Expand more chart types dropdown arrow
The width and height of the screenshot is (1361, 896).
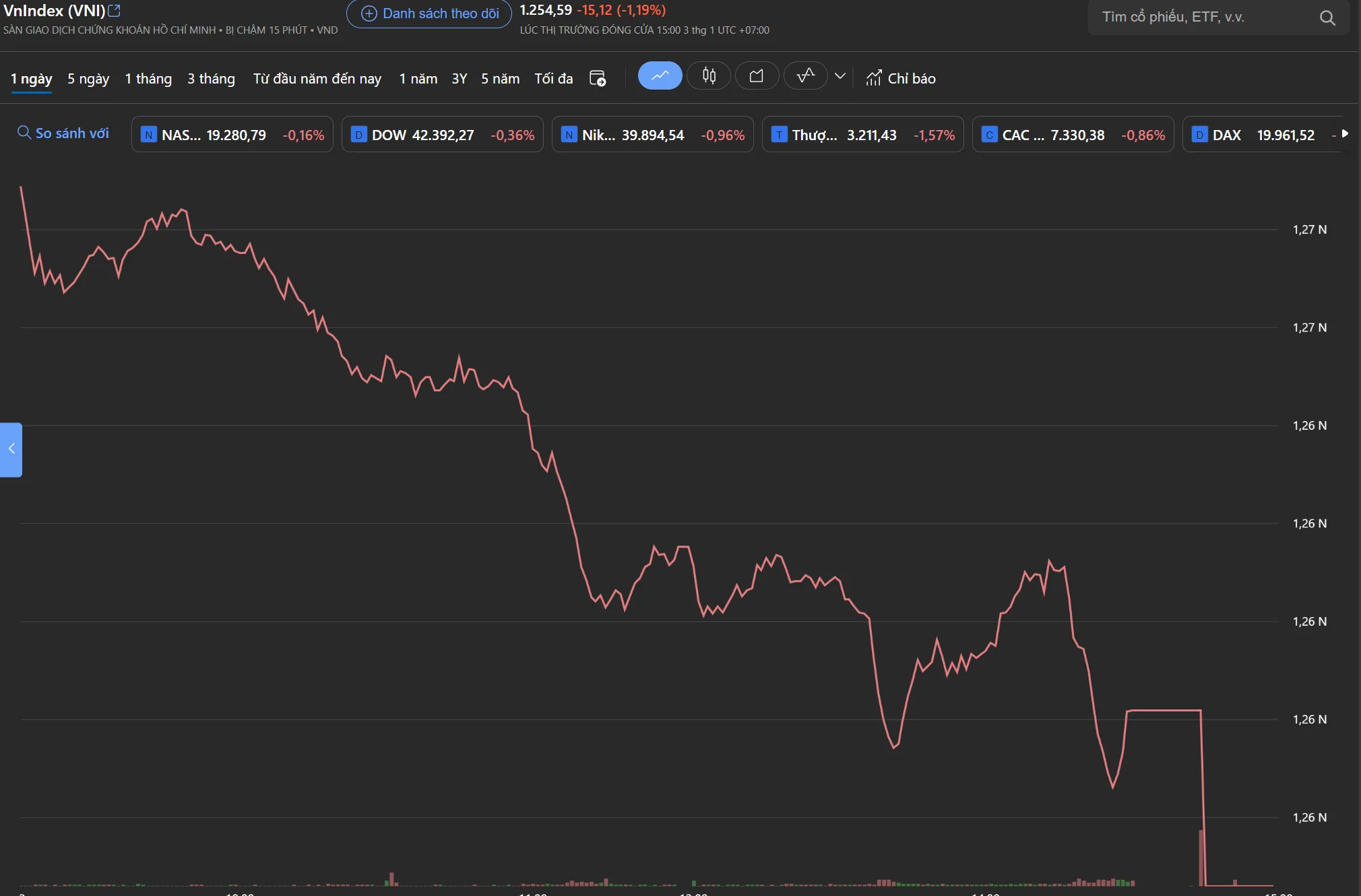840,76
